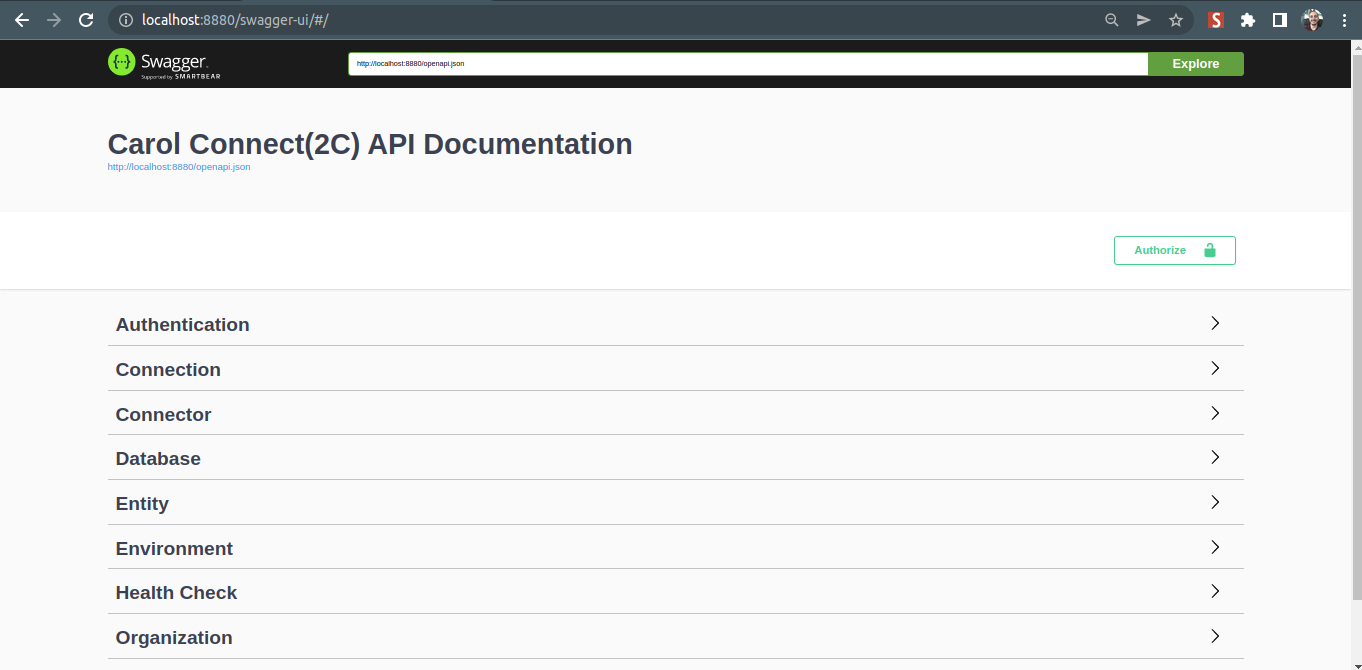
Task: Click the Swagger logo
Action: (x=164, y=63)
